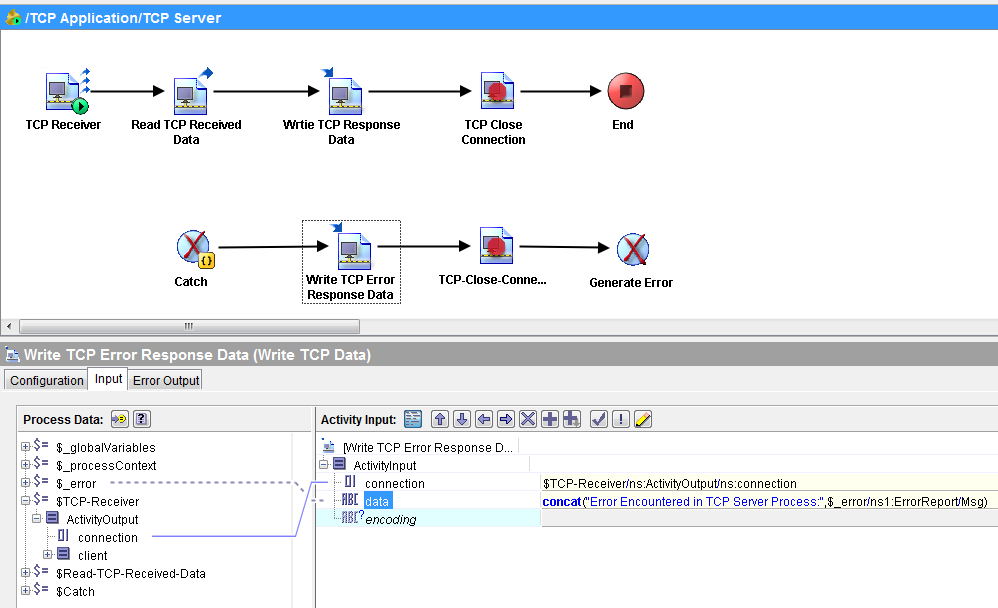This screenshot has width=998, height=608.
Task: Collapse the process data ActivityOutput node
Action: click(37, 519)
